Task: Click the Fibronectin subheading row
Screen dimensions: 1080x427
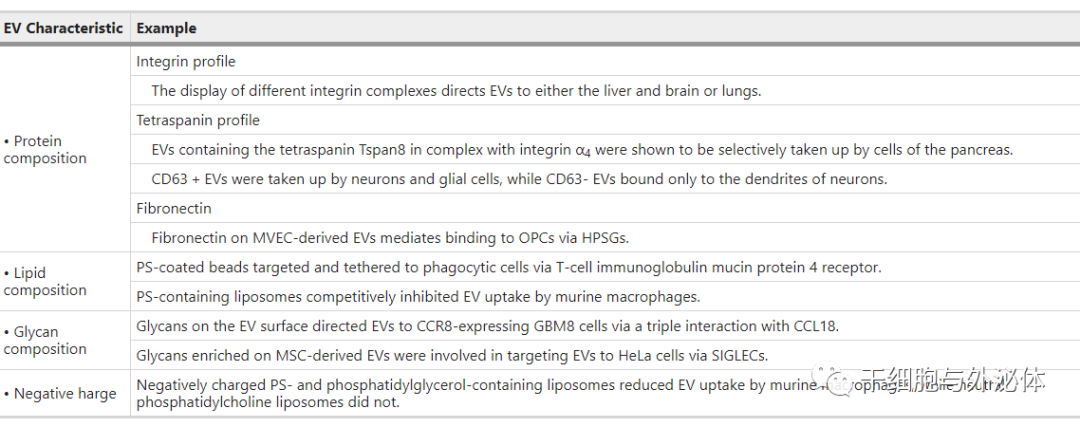Action: [605, 208]
